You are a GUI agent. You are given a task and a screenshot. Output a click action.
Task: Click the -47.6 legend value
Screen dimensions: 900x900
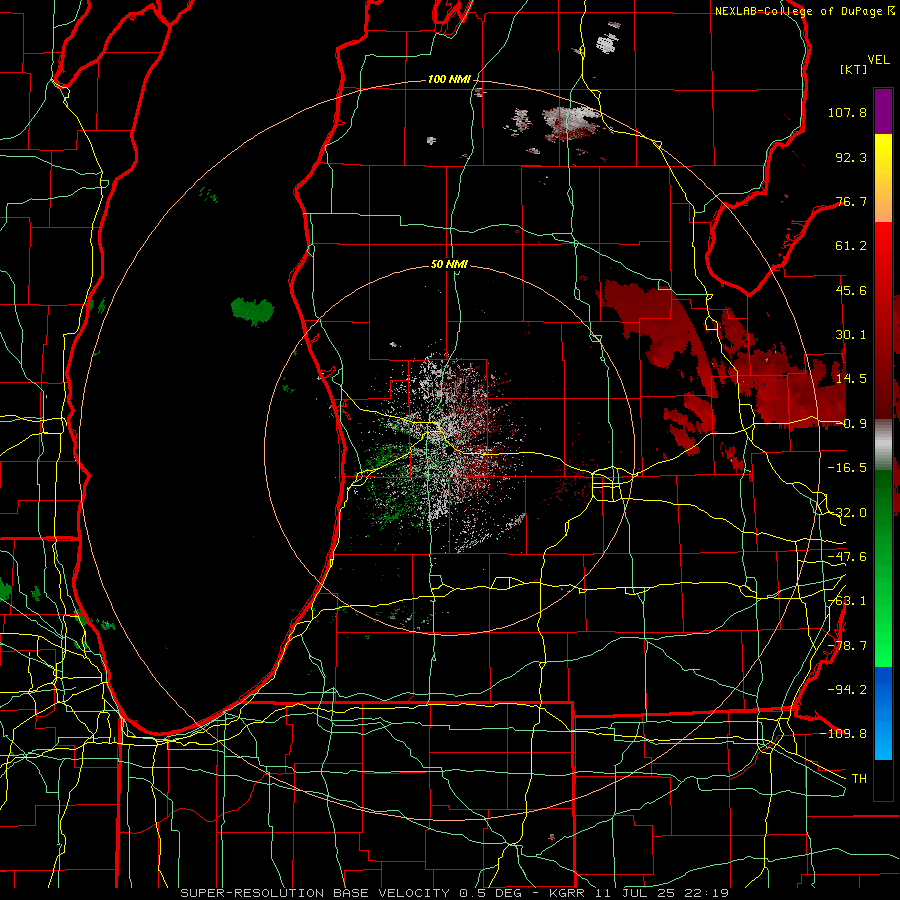click(847, 557)
